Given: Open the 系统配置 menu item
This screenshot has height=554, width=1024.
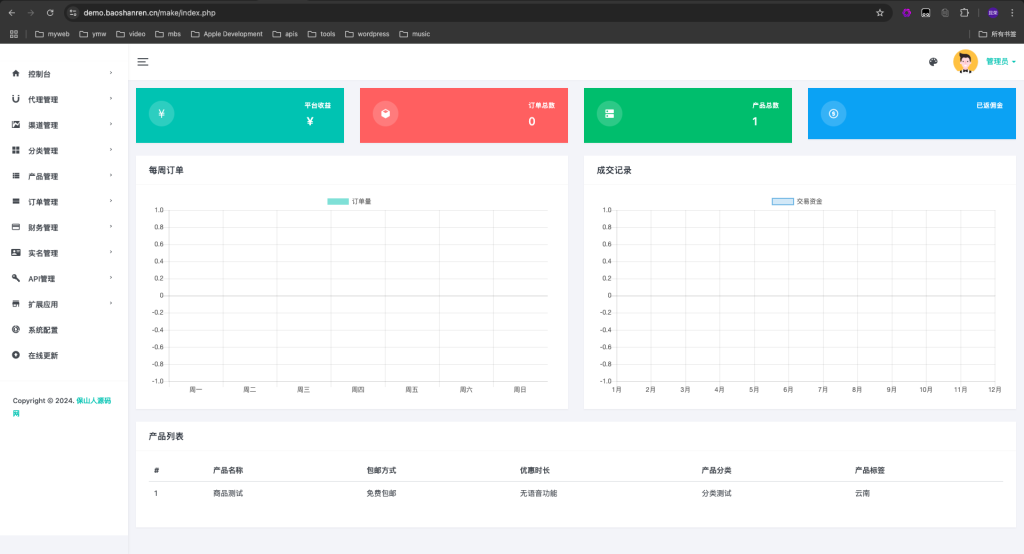Looking at the screenshot, I should pyautogui.click(x=64, y=330).
